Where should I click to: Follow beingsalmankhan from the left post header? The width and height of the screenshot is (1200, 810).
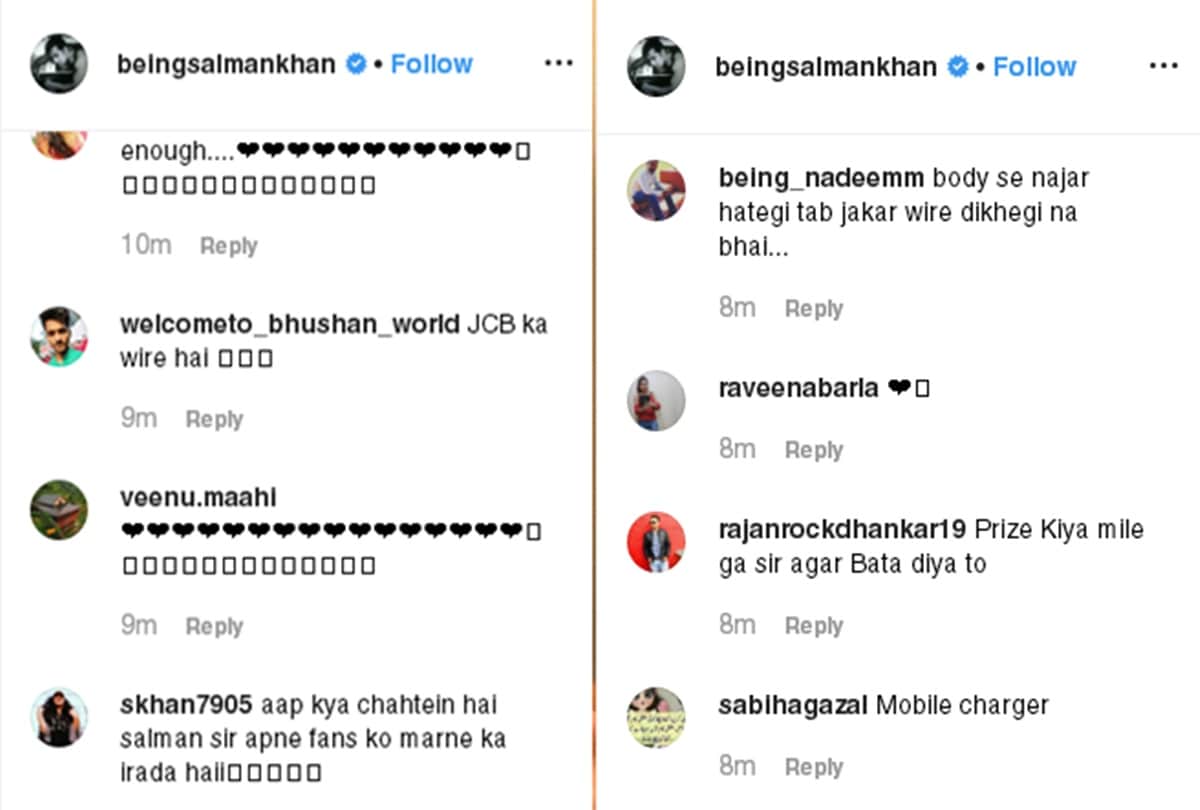(431, 63)
